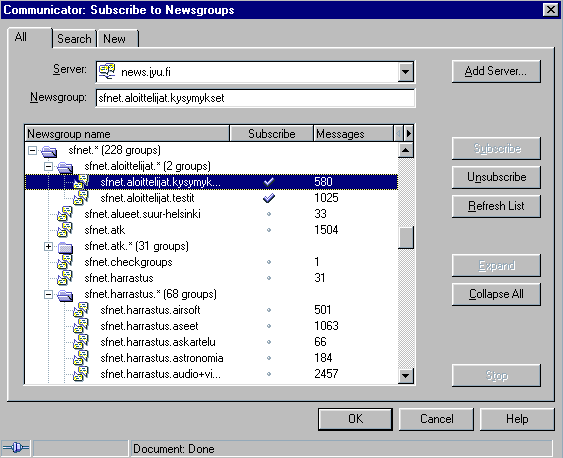This screenshot has height=458, width=563.
Task: Expand the sfnet.atk.* group folder
Action: (48, 246)
